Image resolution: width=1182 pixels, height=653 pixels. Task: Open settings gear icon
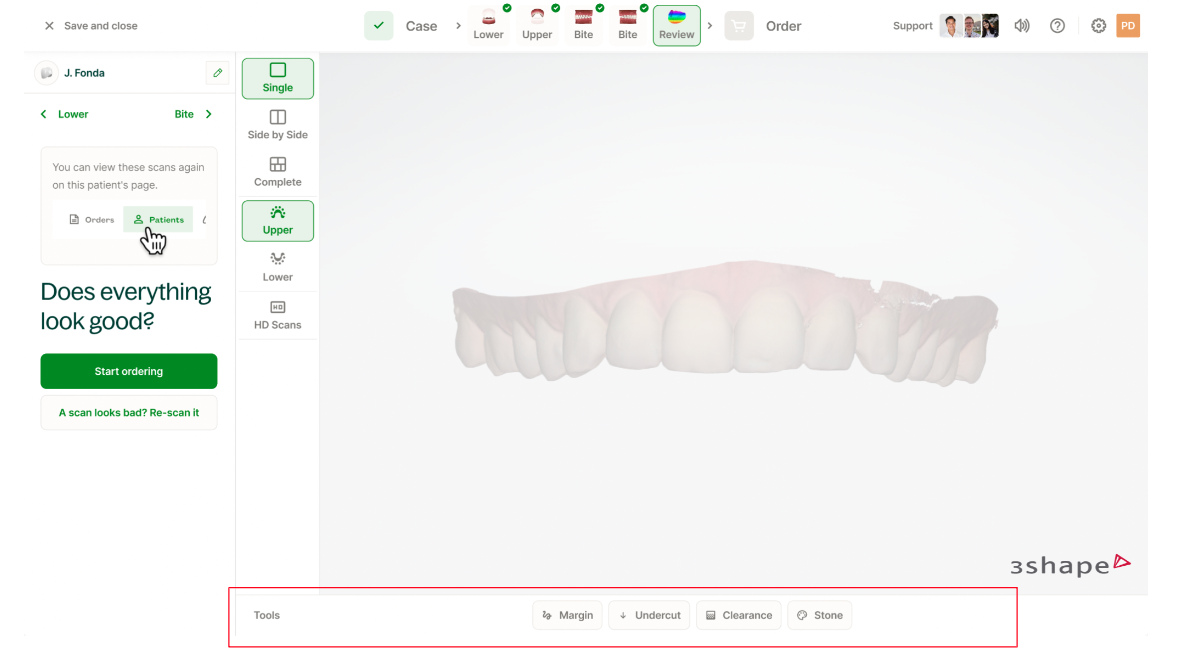(1098, 26)
